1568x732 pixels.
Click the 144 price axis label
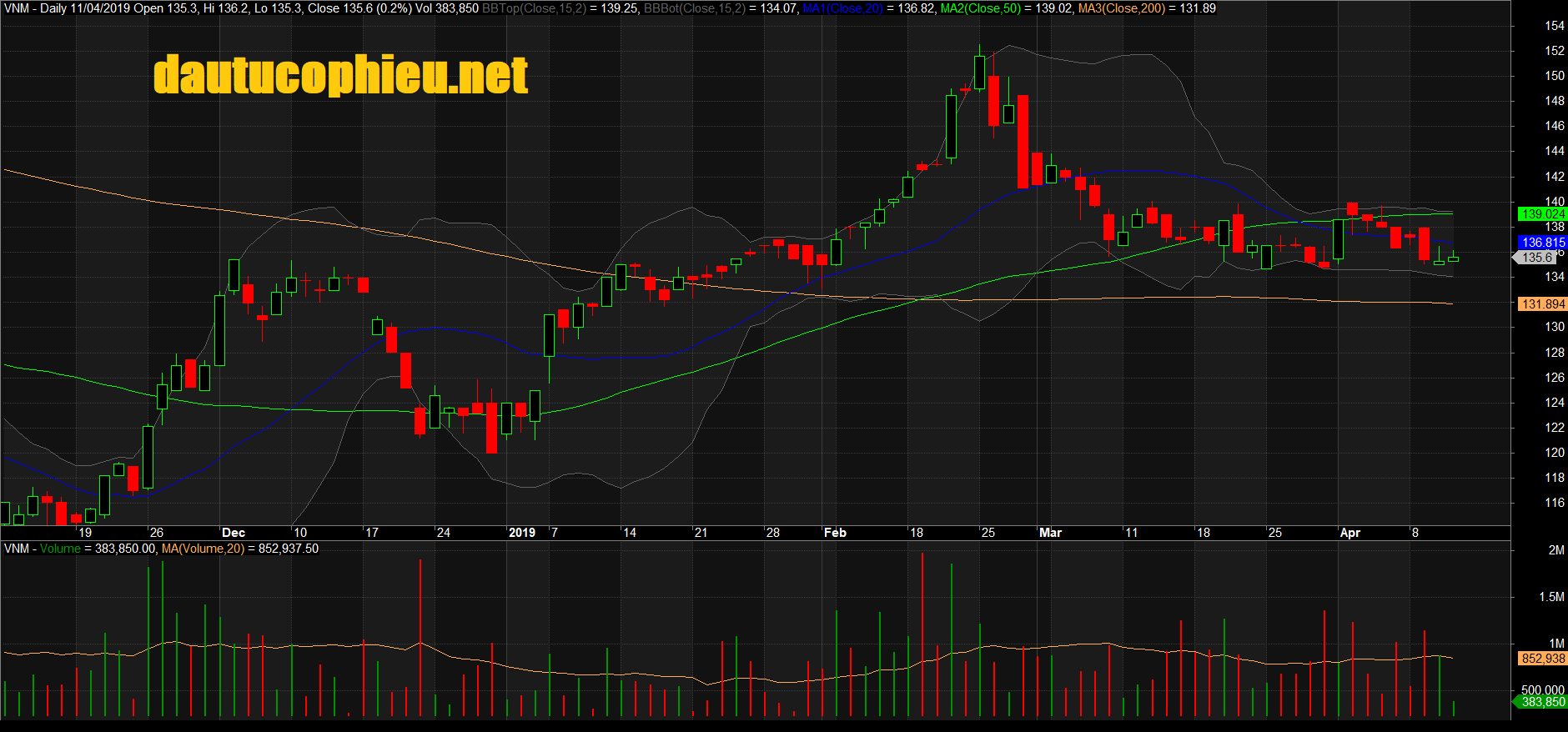click(x=1555, y=151)
